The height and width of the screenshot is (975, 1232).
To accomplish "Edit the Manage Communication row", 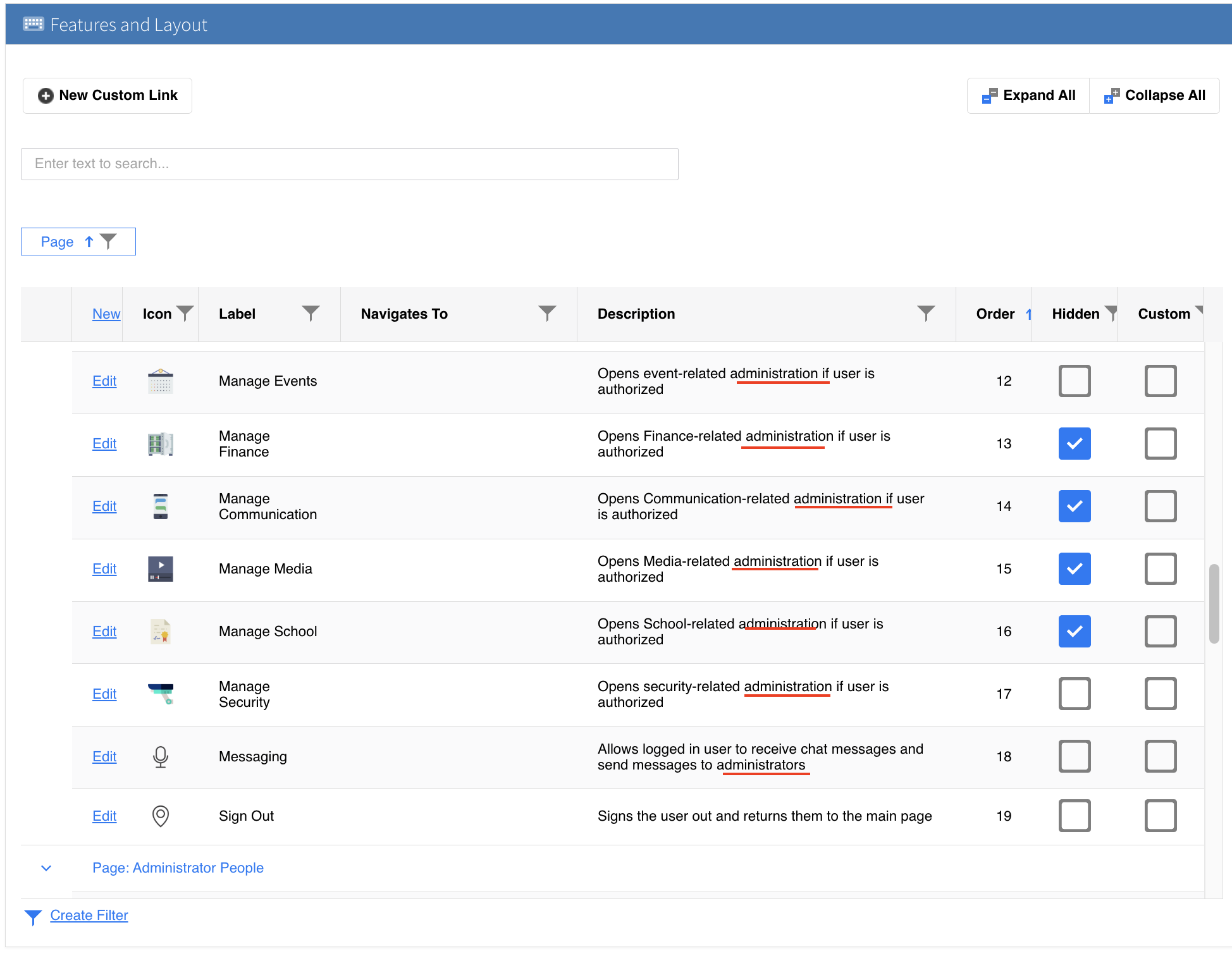I will coord(104,506).
